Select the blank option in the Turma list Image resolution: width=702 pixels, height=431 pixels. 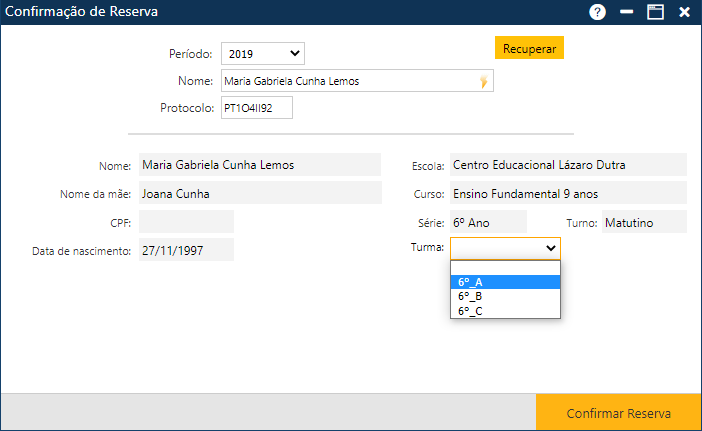click(505, 268)
